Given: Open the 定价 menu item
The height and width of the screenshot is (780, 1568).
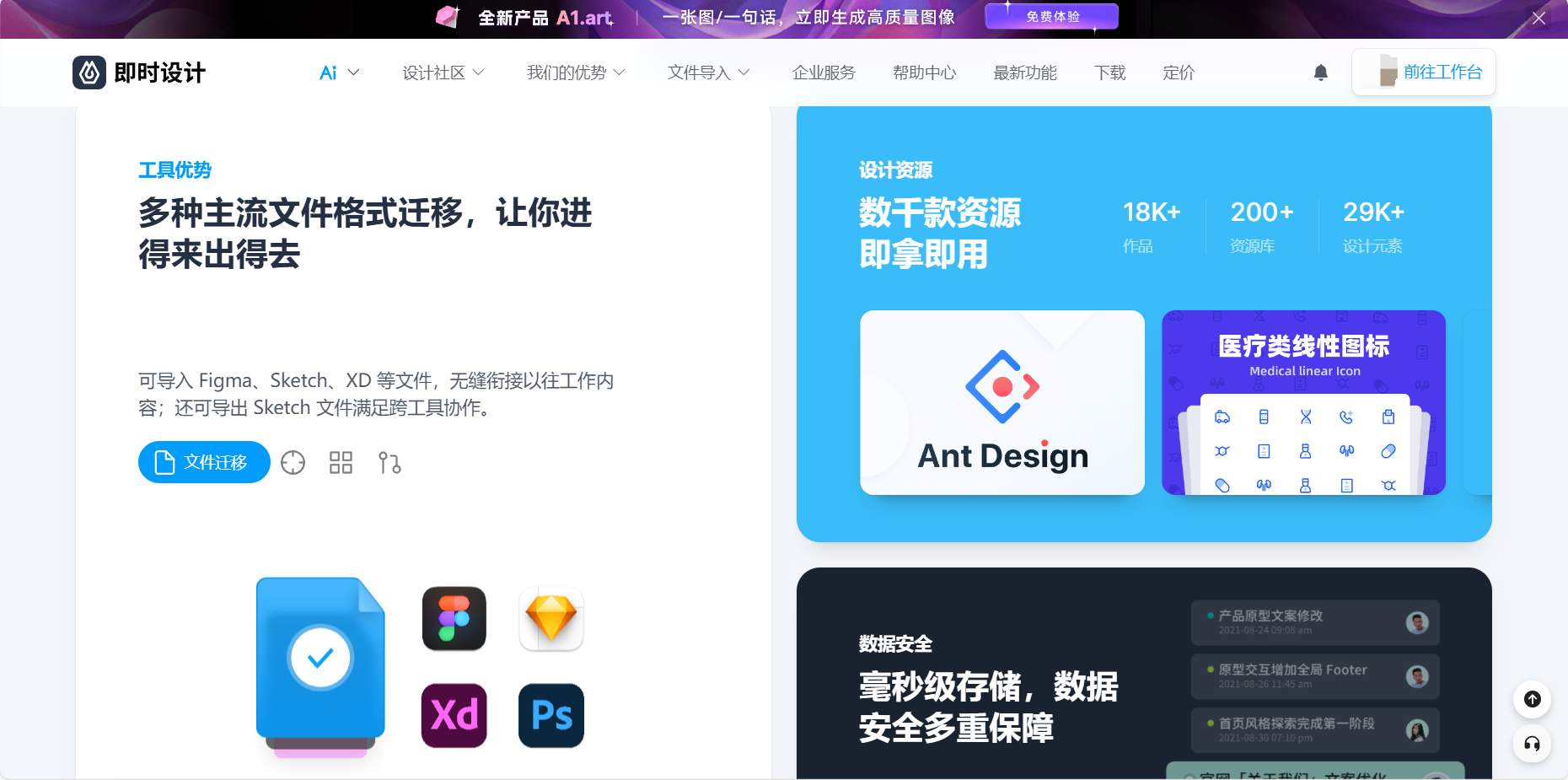Looking at the screenshot, I should point(1179,73).
